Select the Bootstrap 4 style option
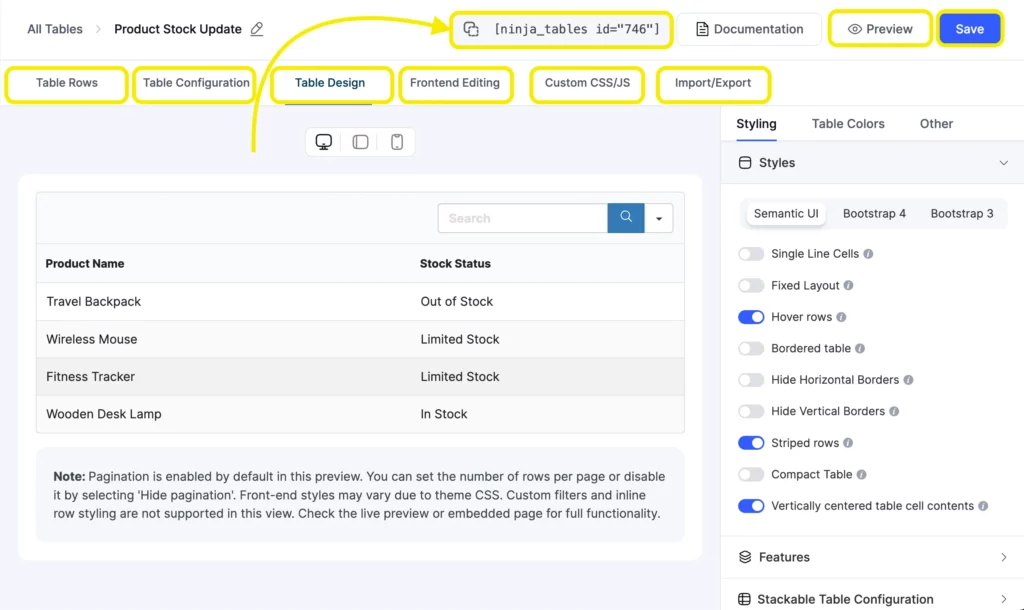 click(x=874, y=214)
